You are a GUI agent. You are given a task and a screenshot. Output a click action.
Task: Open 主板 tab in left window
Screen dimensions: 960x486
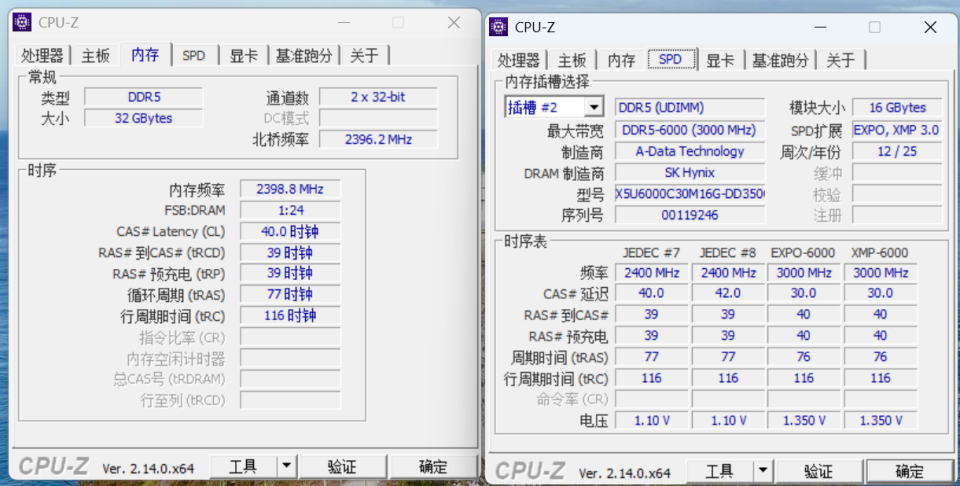coord(96,56)
